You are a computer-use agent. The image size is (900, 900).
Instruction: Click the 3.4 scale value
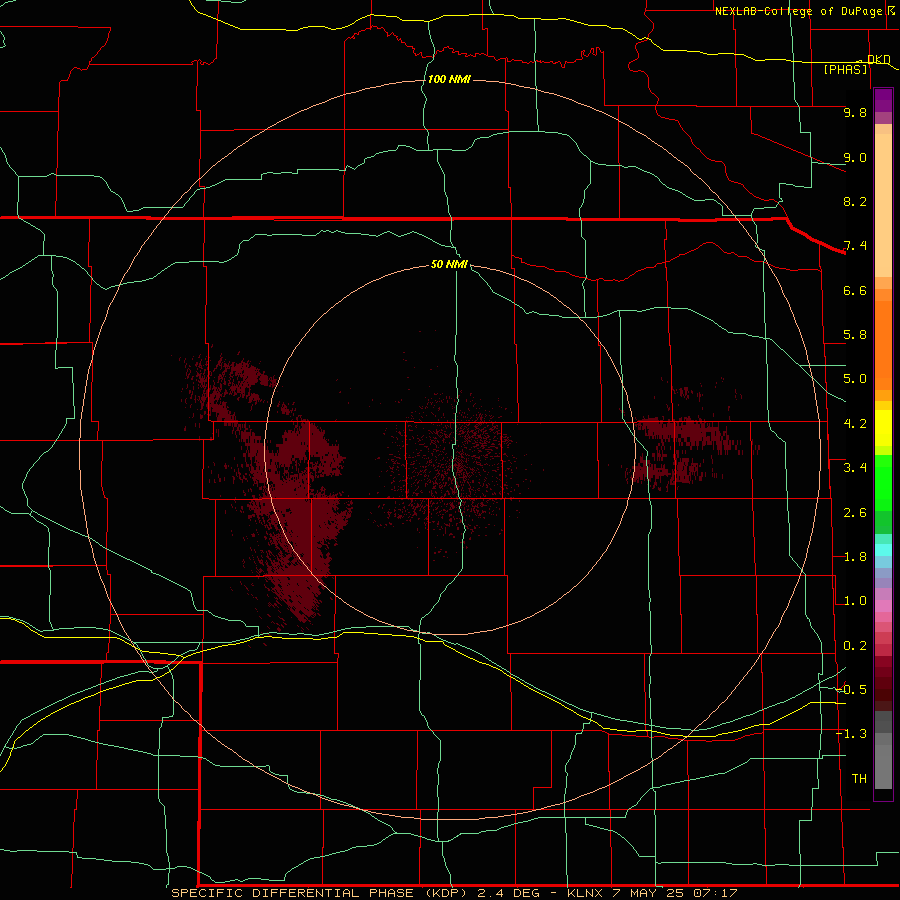pos(855,468)
